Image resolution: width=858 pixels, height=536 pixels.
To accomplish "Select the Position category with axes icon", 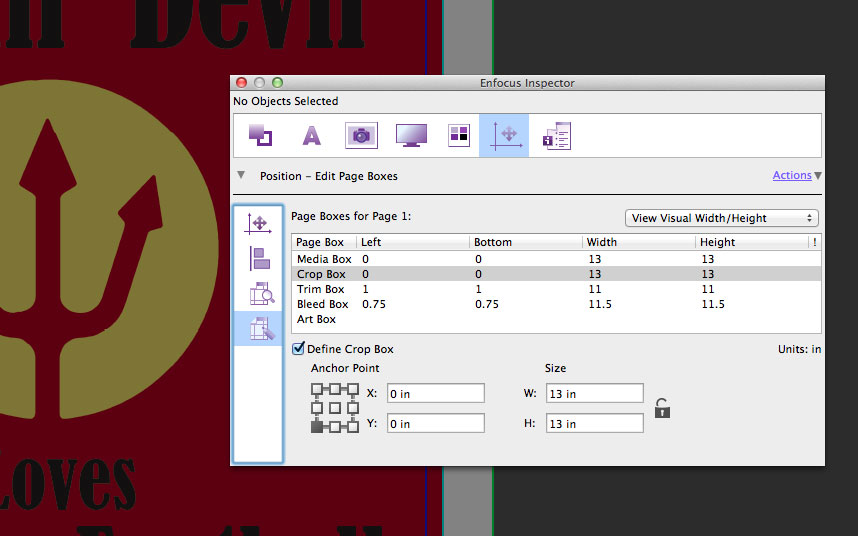I will [x=504, y=135].
